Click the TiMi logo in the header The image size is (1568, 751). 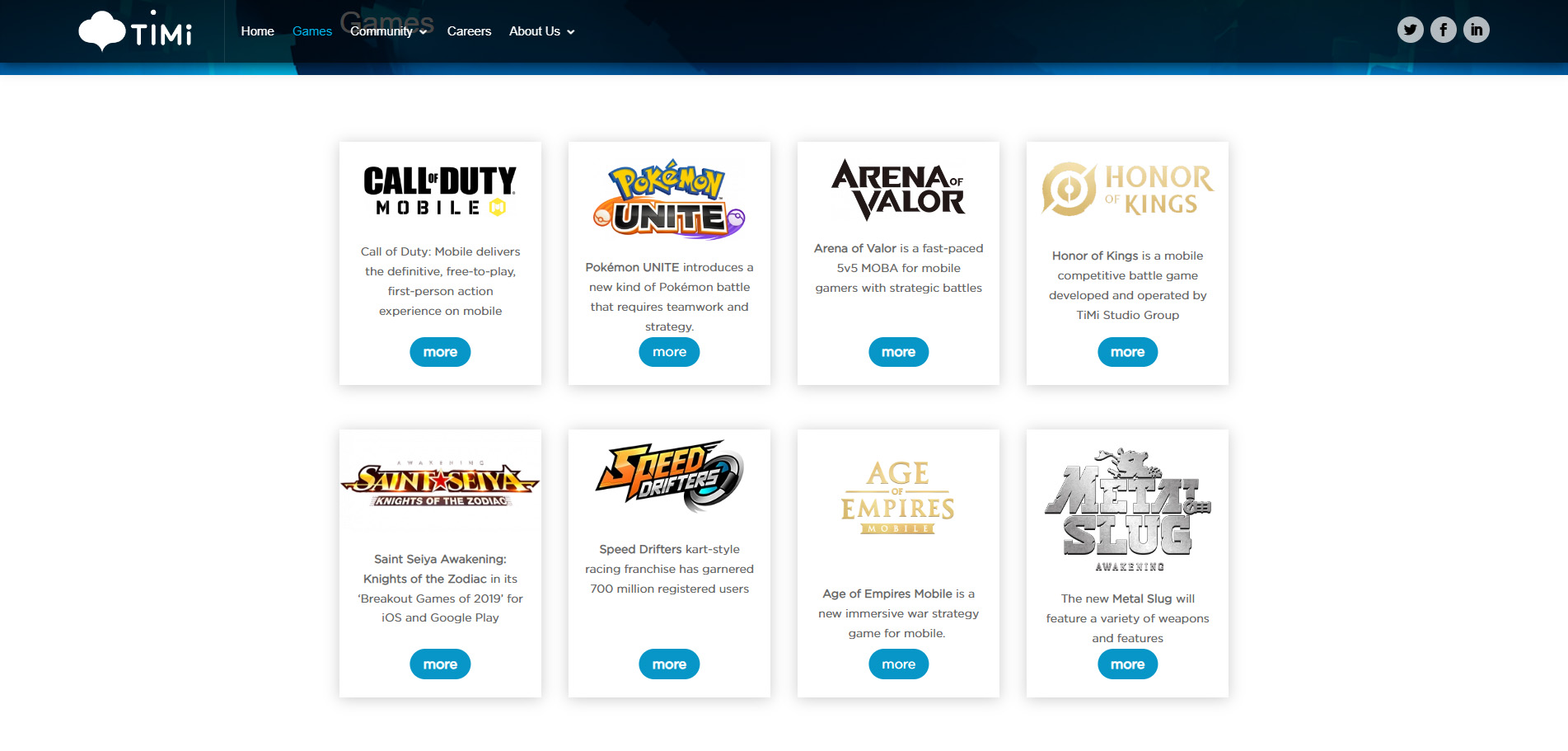[x=135, y=31]
